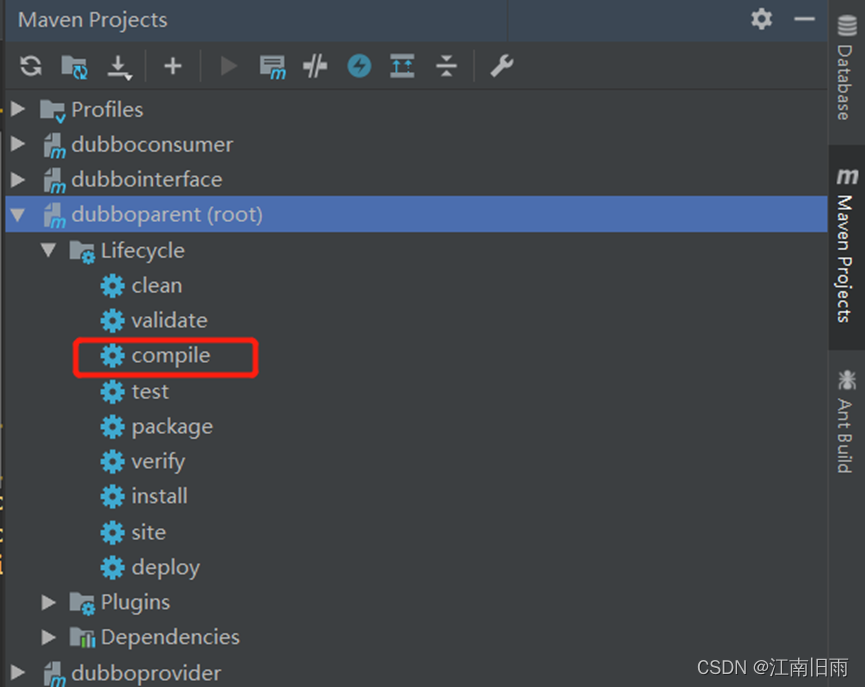Click gear icon beside install
This screenshot has height=687, width=865.
[x=113, y=497]
